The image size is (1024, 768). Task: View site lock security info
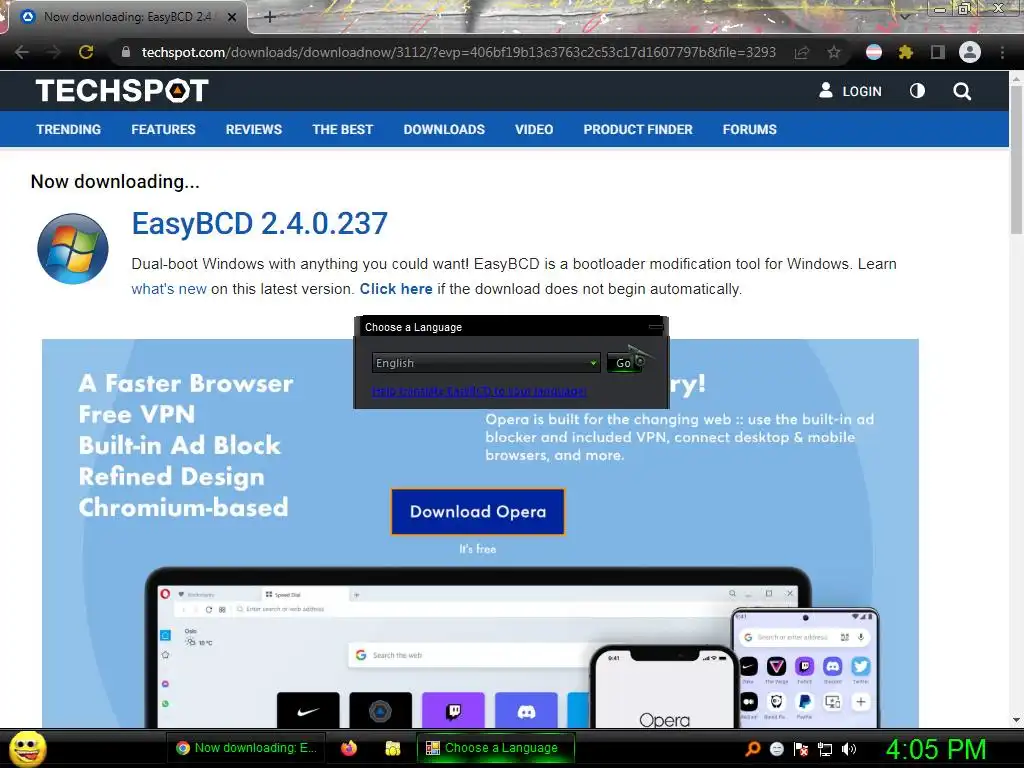tap(125, 52)
